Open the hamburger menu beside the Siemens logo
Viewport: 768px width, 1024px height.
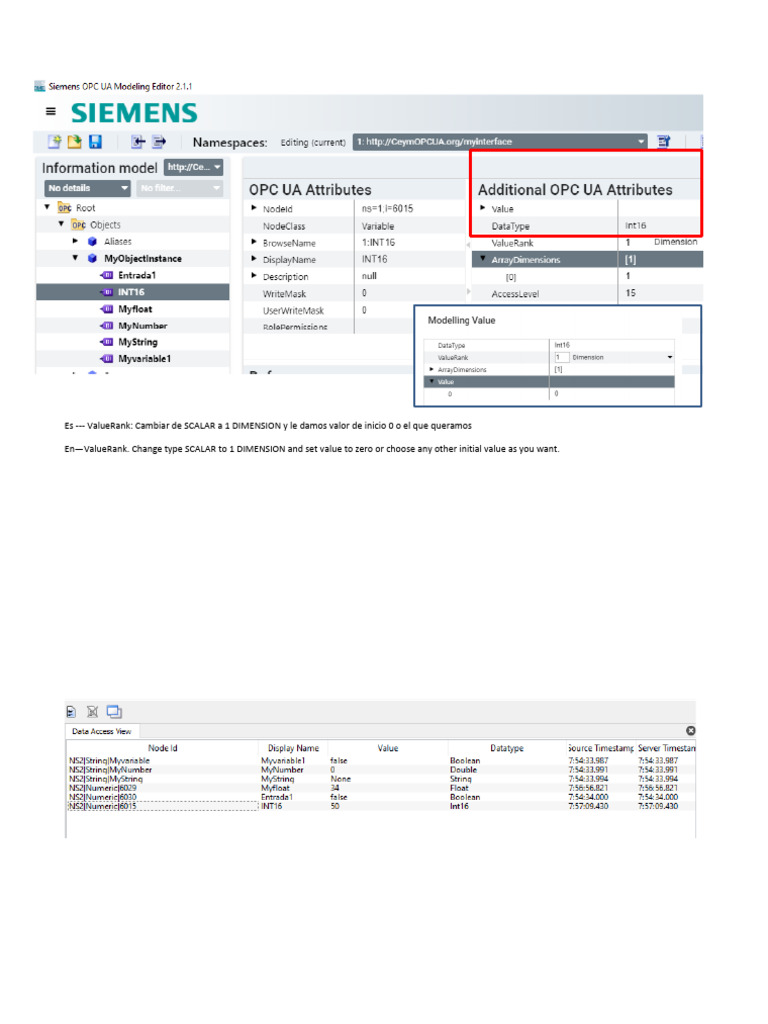tap(50, 112)
